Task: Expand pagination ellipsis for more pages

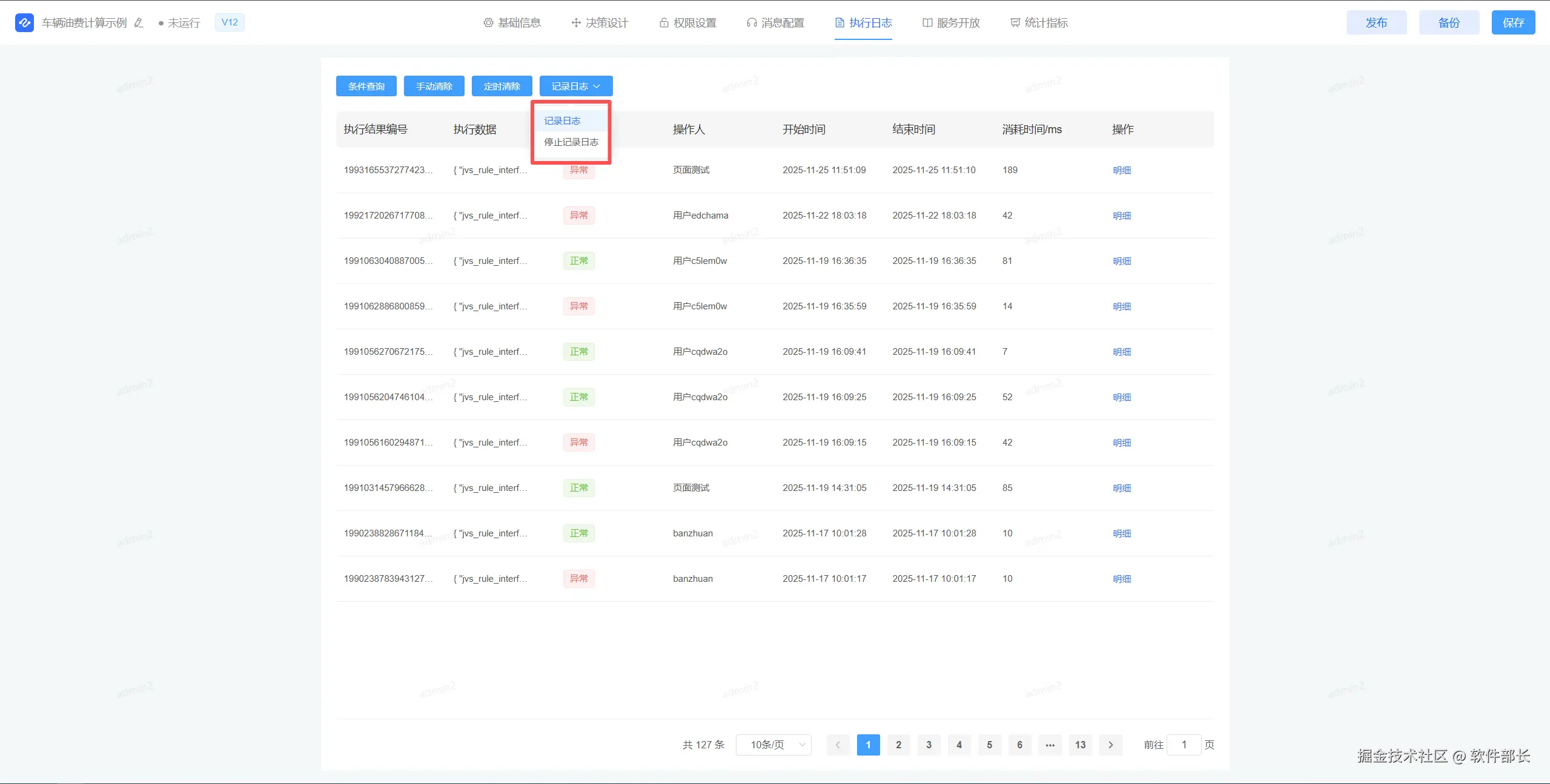Action: tap(1050, 745)
